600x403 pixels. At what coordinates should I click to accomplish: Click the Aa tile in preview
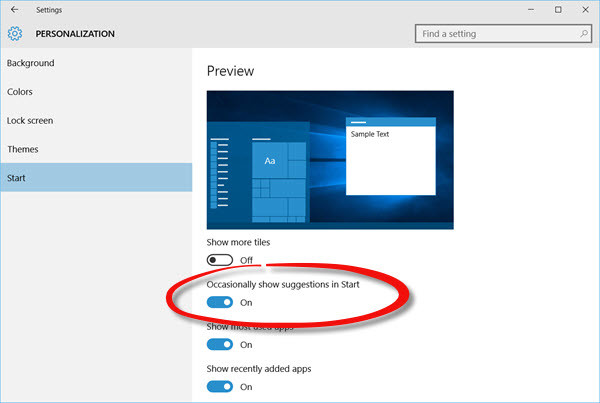(x=270, y=160)
